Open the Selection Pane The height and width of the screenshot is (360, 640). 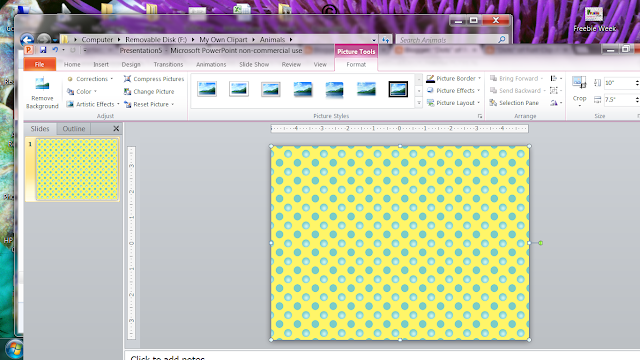[x=514, y=103]
